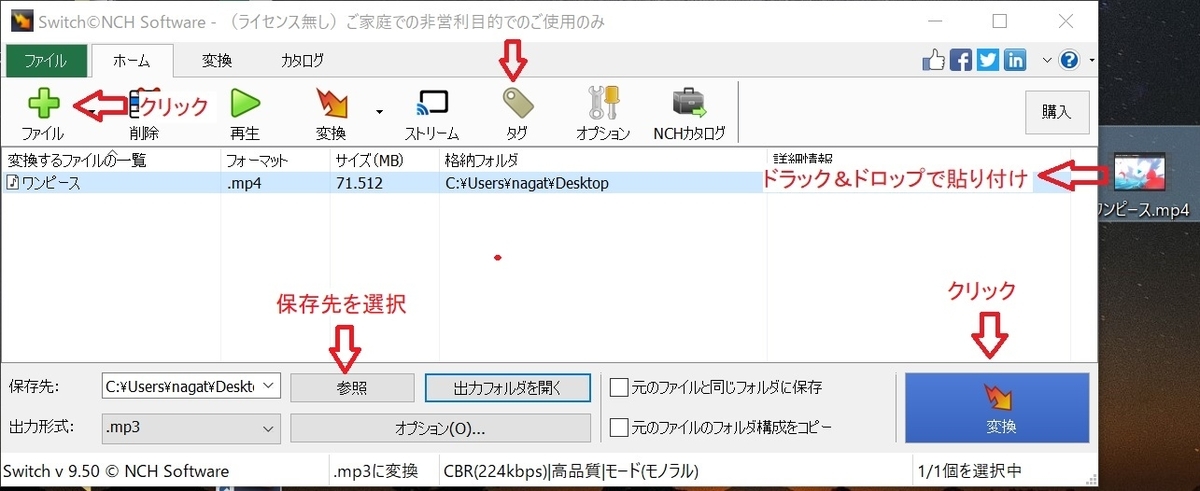Open the NCH Catalog (NCHカタログ) toolbox icon
The image size is (1200, 491).
tap(689, 103)
